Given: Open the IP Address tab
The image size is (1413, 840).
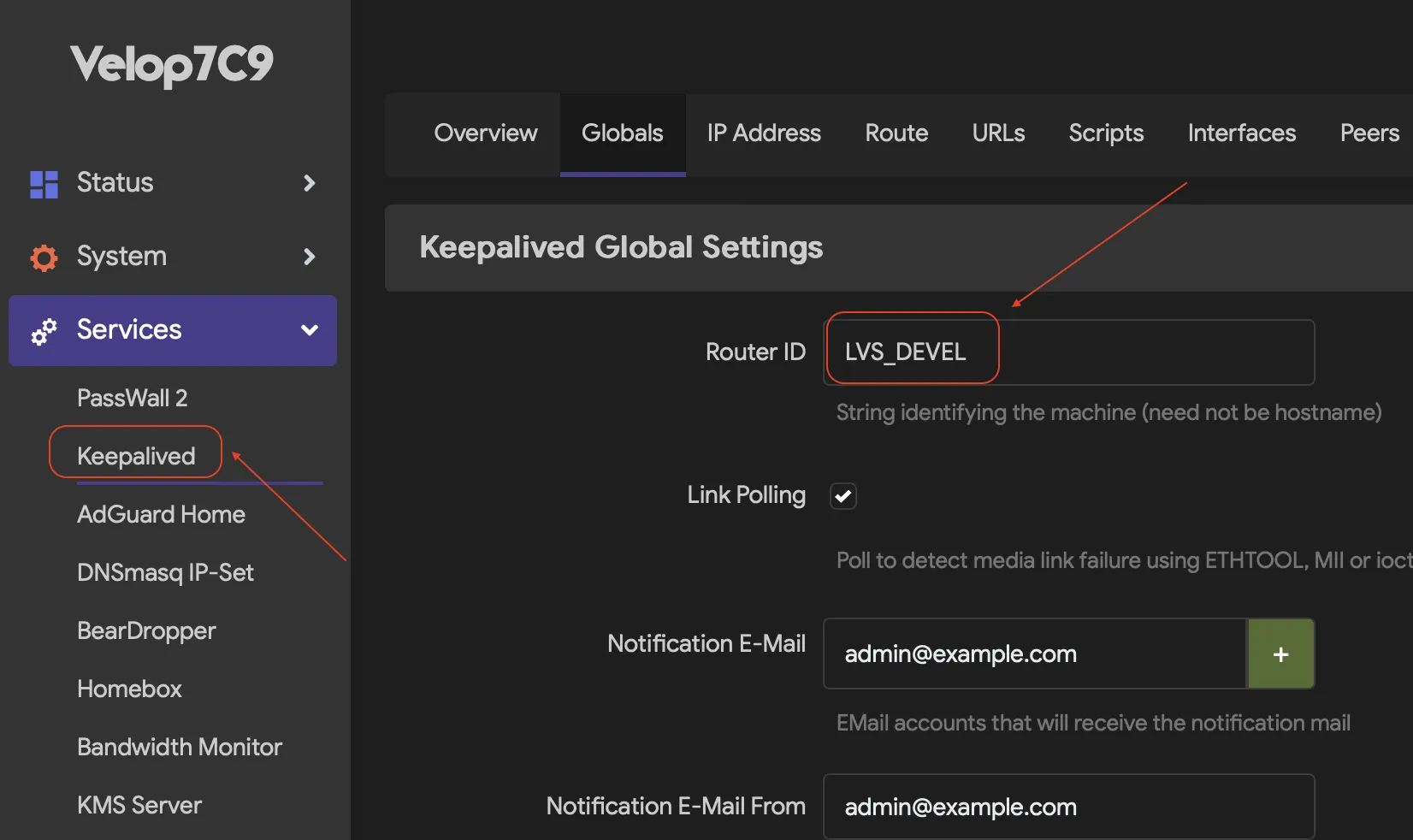Looking at the screenshot, I should click(763, 133).
